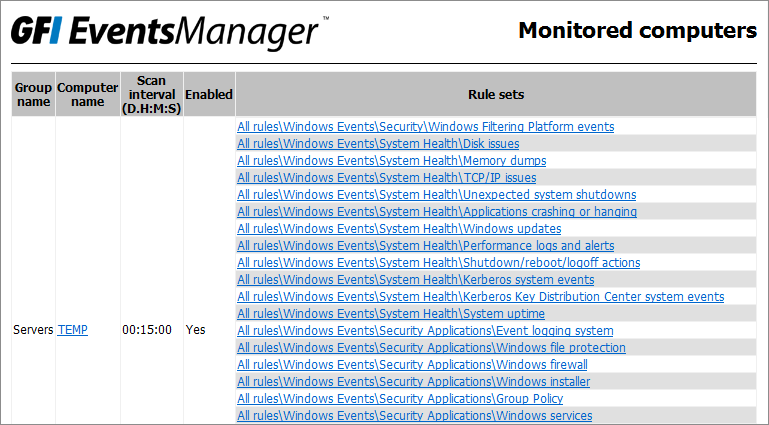Open Unexpected system shutdowns rule set link
Screen dimensions: 769x425
[436, 195]
